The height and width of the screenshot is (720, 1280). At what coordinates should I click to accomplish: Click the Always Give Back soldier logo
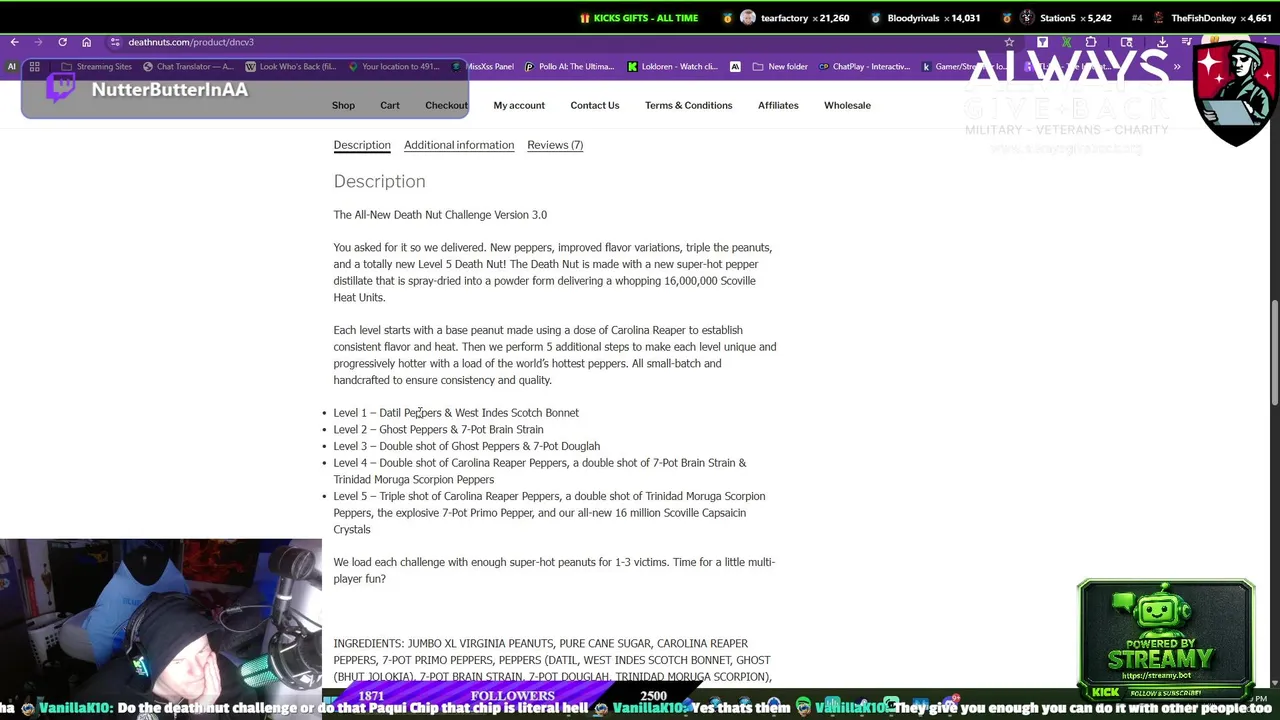point(1236,94)
